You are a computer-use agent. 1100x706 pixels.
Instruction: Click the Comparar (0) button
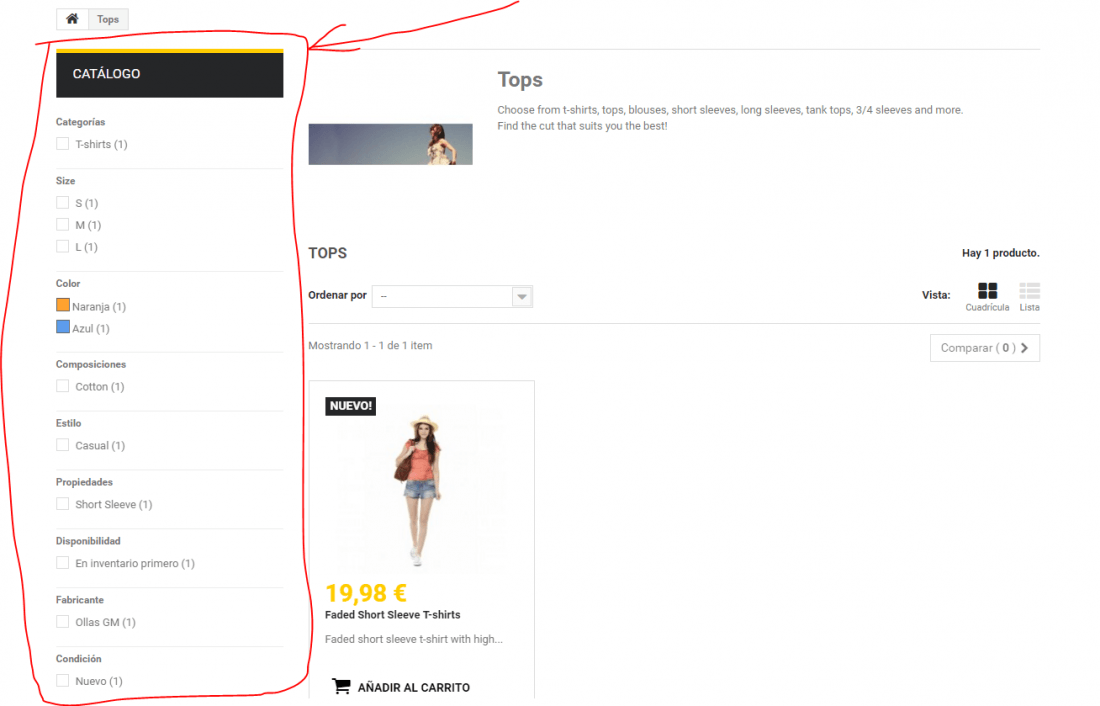pyautogui.click(x=984, y=348)
